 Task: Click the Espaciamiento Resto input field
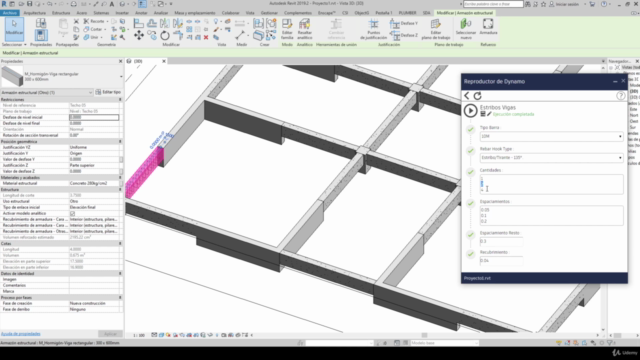coord(501,241)
